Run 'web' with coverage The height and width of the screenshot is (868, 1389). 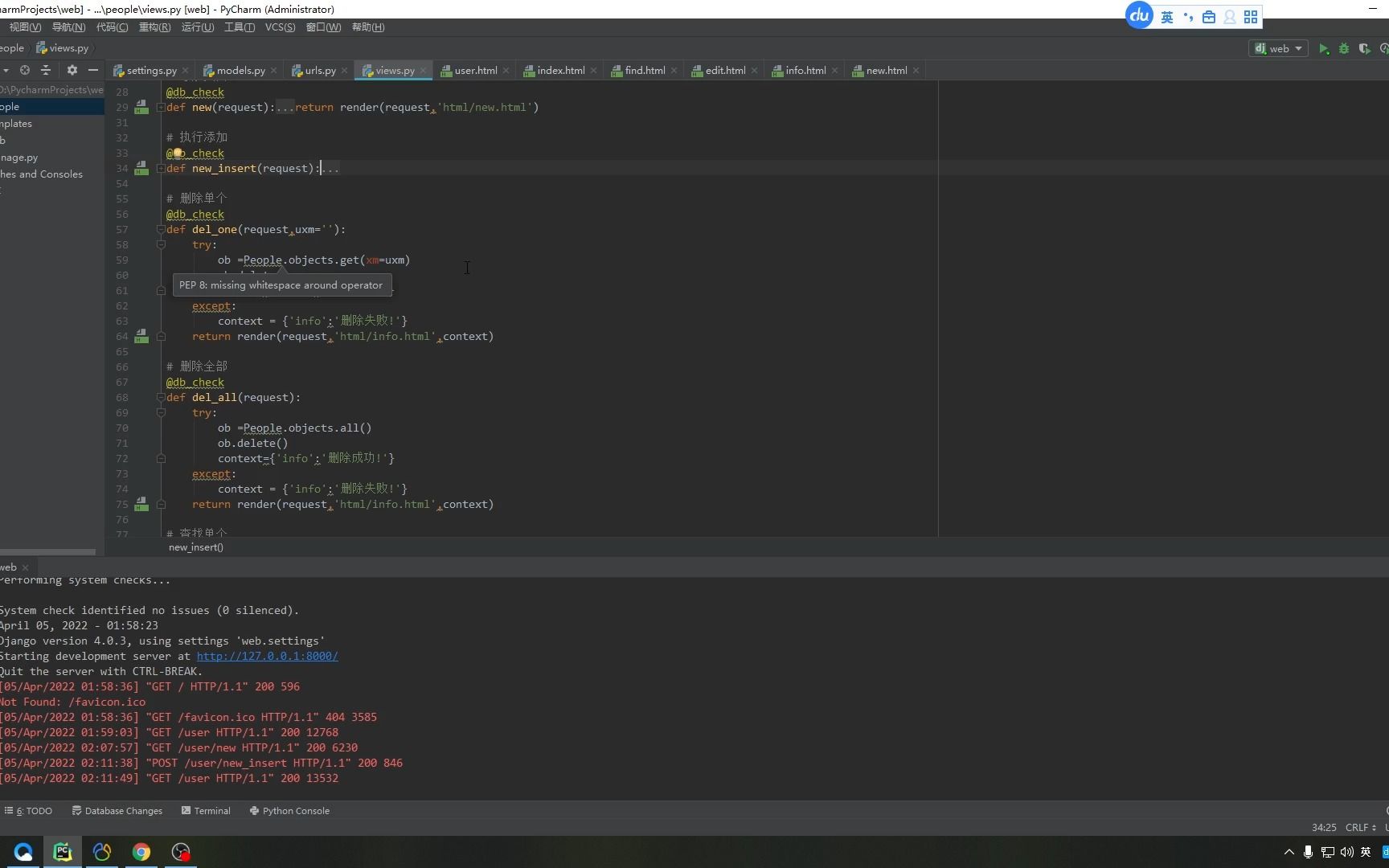point(1365,48)
